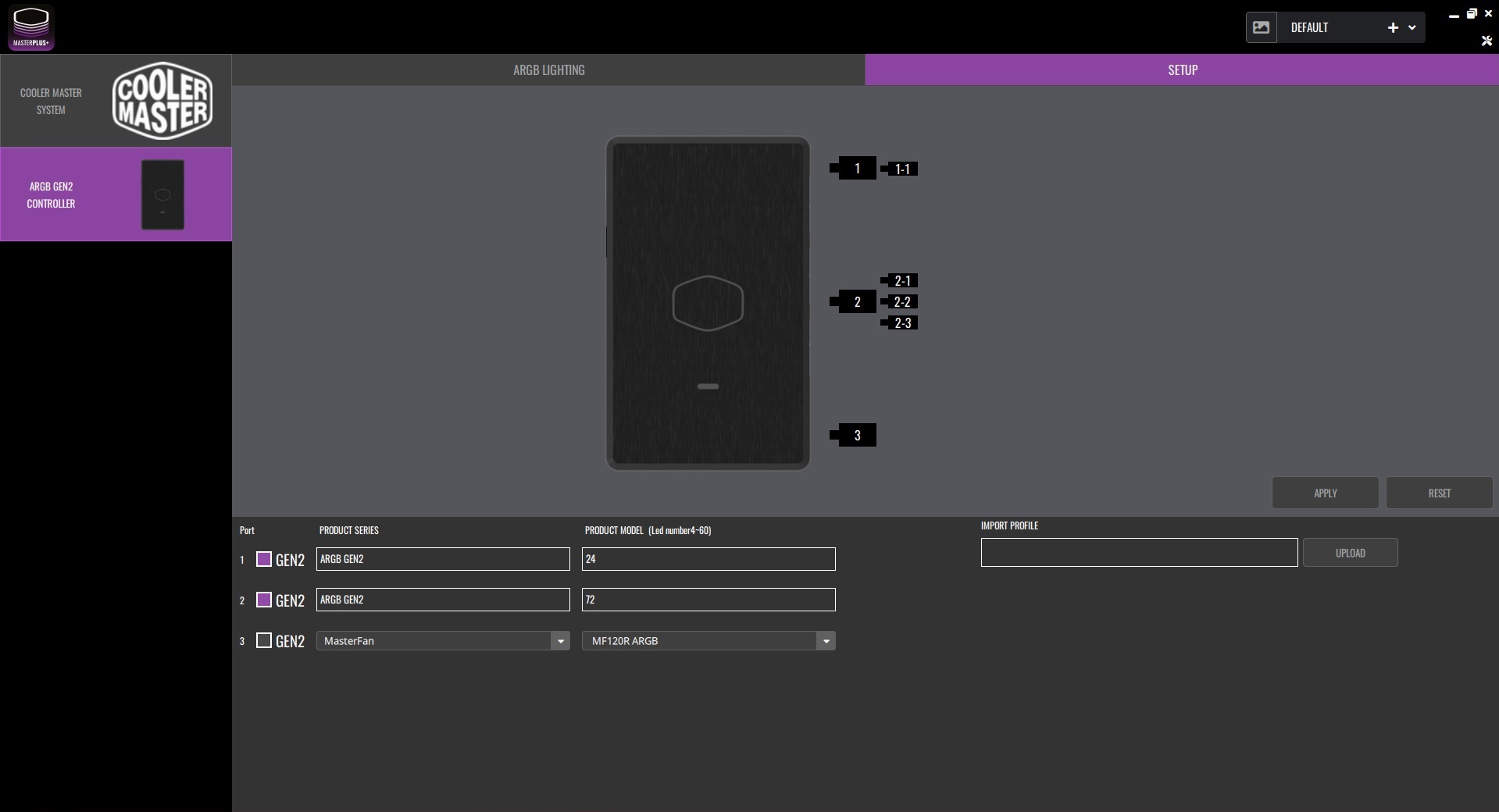
Task: Click the profile image icon beside DEFAULT
Action: coord(1261,27)
